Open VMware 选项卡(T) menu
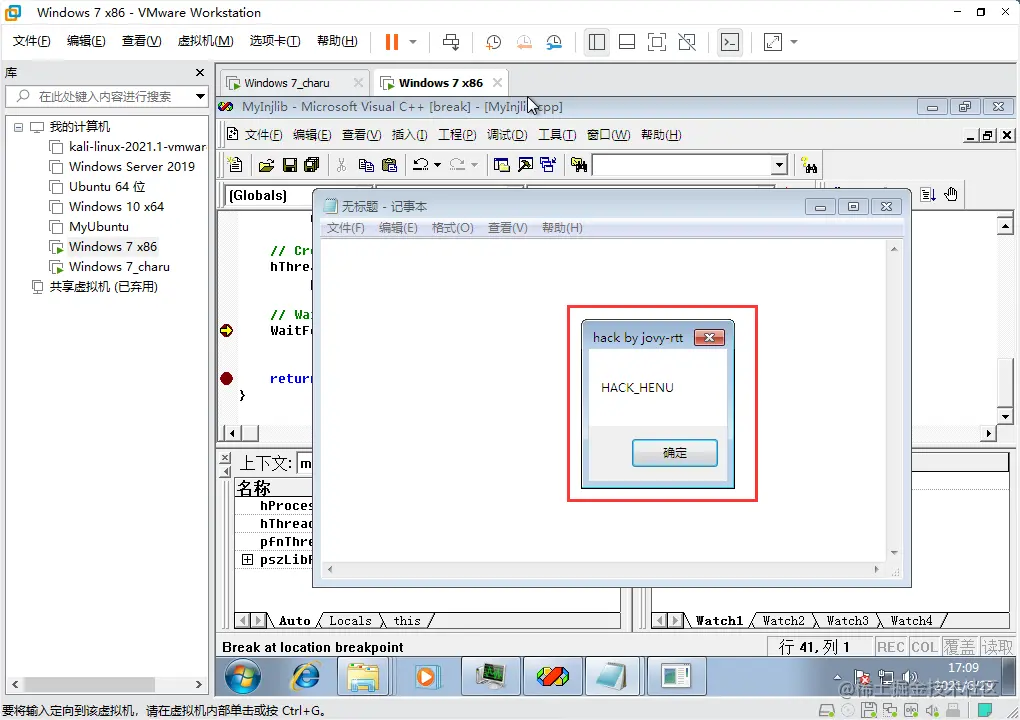Image resolution: width=1020 pixels, height=720 pixels. (275, 41)
